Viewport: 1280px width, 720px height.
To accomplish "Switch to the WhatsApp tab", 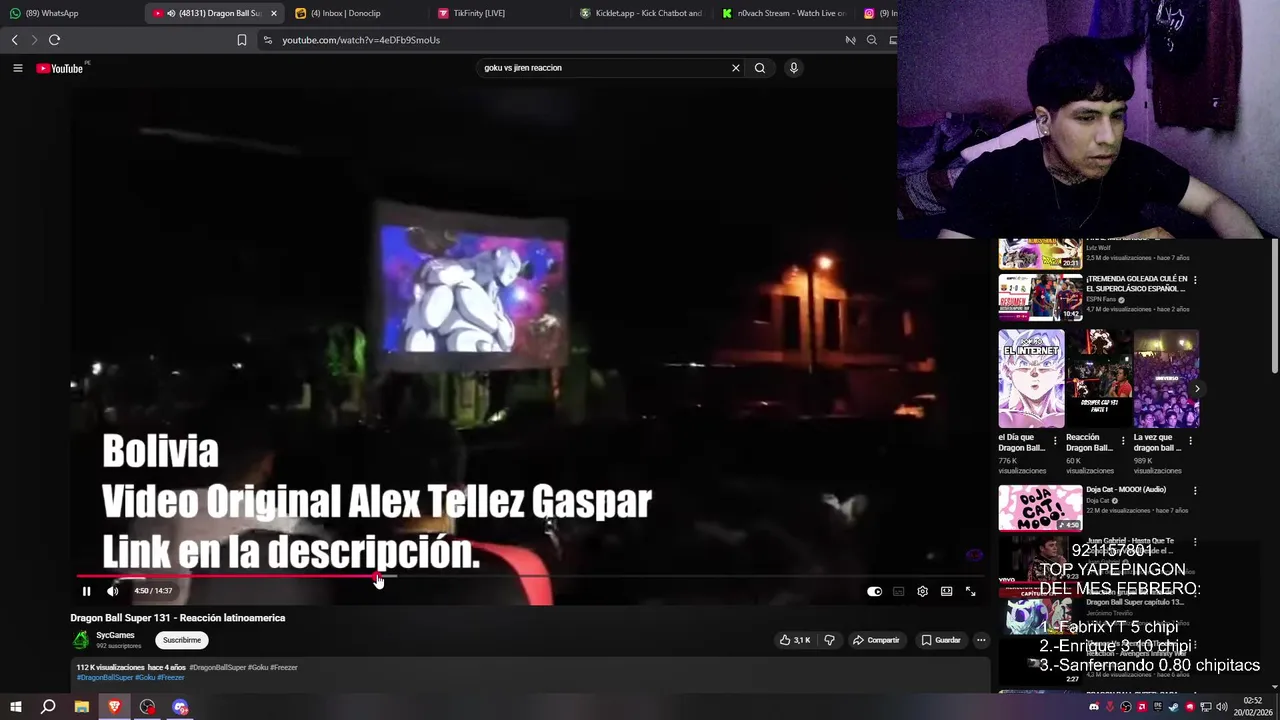I will pyautogui.click(x=70, y=13).
